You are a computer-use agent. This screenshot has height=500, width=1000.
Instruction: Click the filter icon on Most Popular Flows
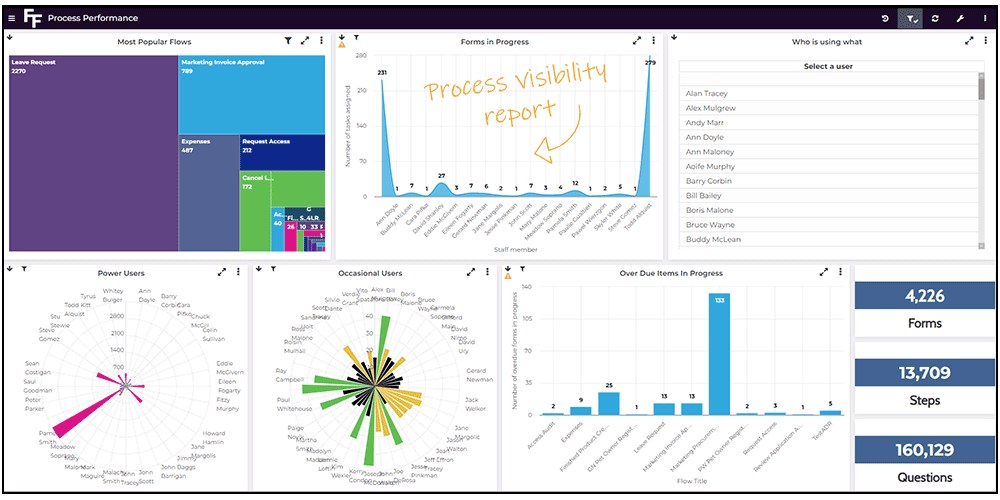coord(288,41)
